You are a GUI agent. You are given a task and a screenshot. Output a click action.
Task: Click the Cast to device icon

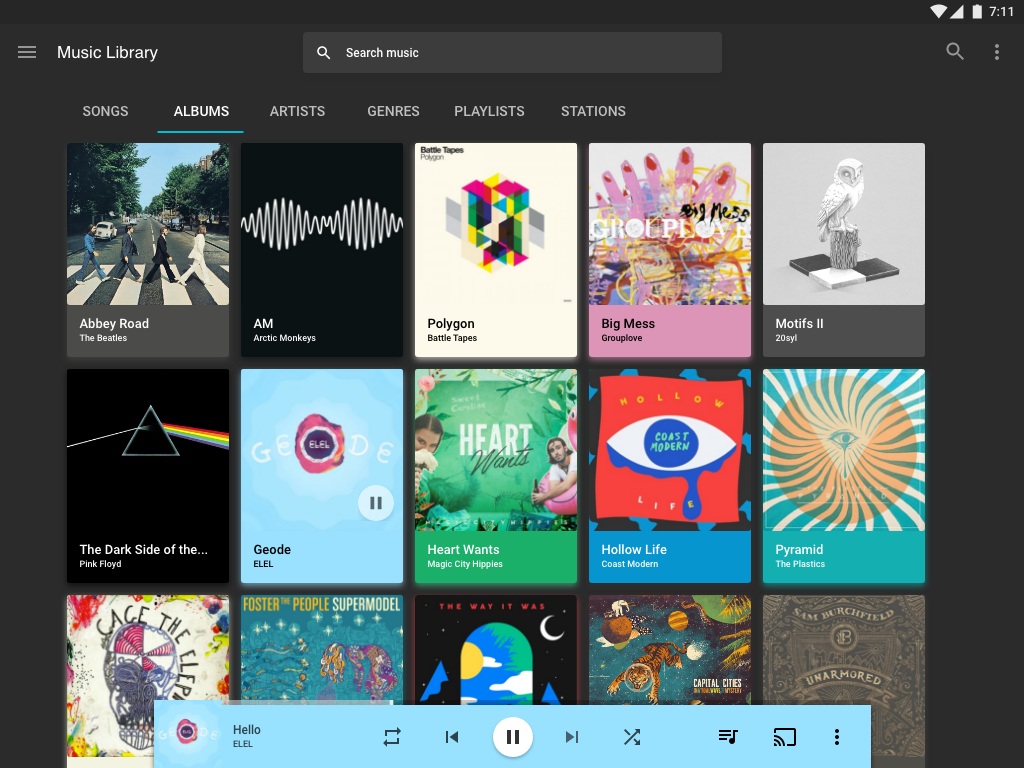click(784, 737)
